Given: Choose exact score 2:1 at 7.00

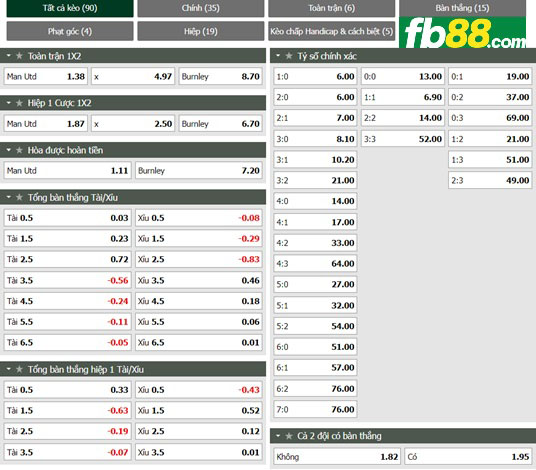Looking at the screenshot, I should 315,118.
